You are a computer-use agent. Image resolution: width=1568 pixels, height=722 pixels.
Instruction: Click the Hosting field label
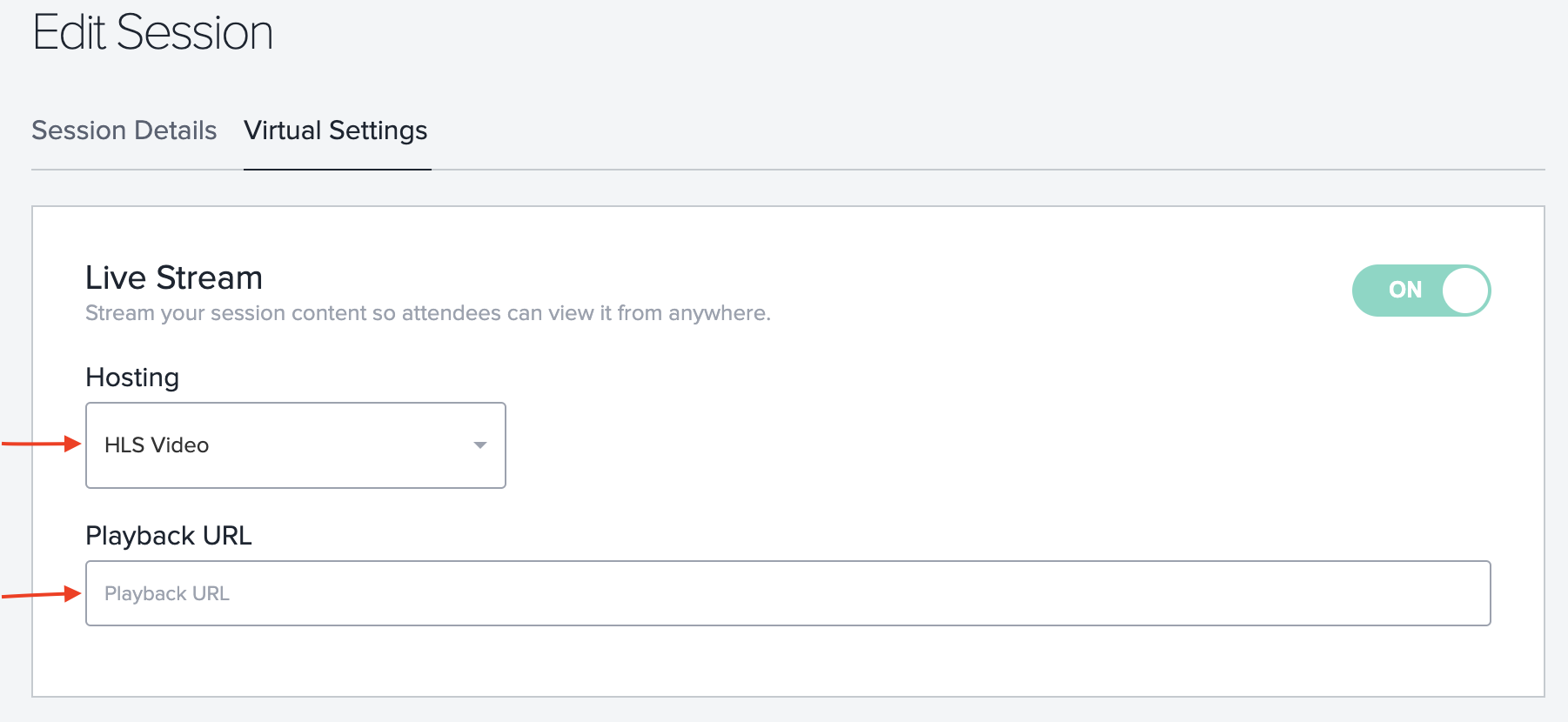(132, 378)
